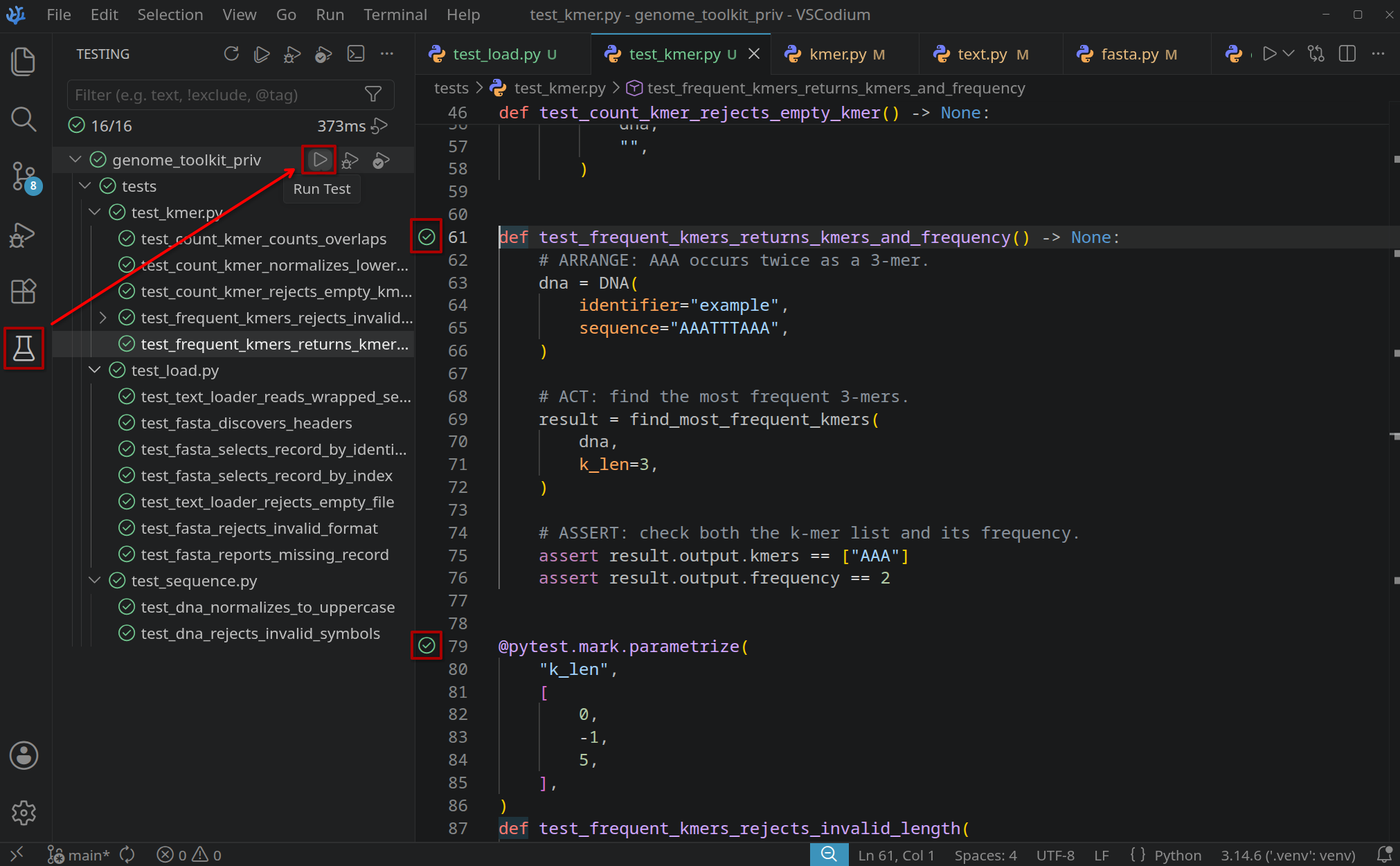Collapse the test_sequence.py node
This screenshot has height=866, width=1400.
(95, 581)
